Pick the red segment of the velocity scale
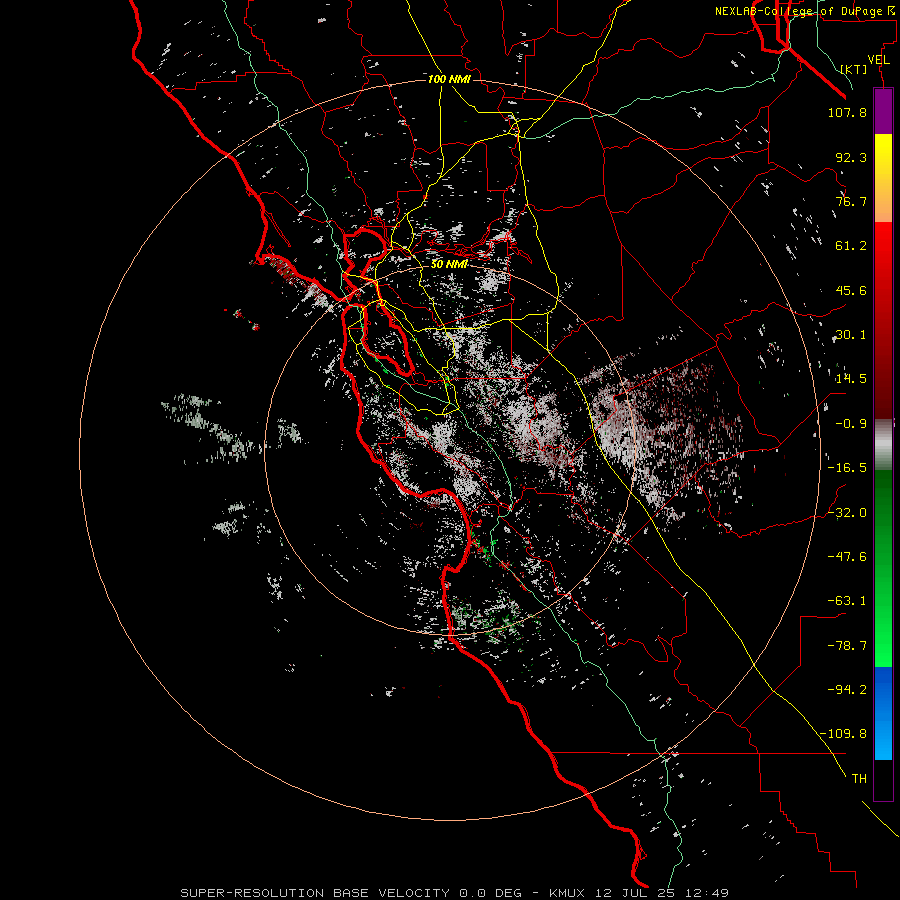Viewport: 900px width, 900px height. pyautogui.click(x=883, y=320)
